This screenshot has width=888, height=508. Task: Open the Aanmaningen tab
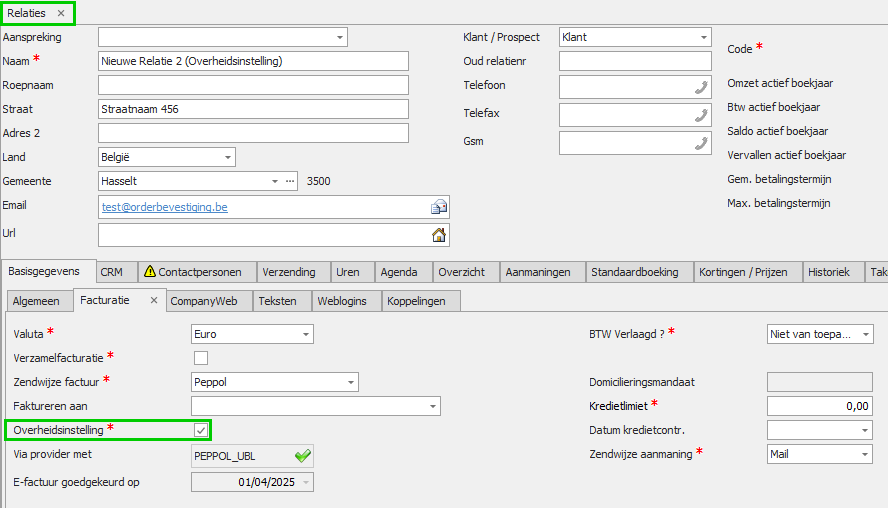coord(538,271)
